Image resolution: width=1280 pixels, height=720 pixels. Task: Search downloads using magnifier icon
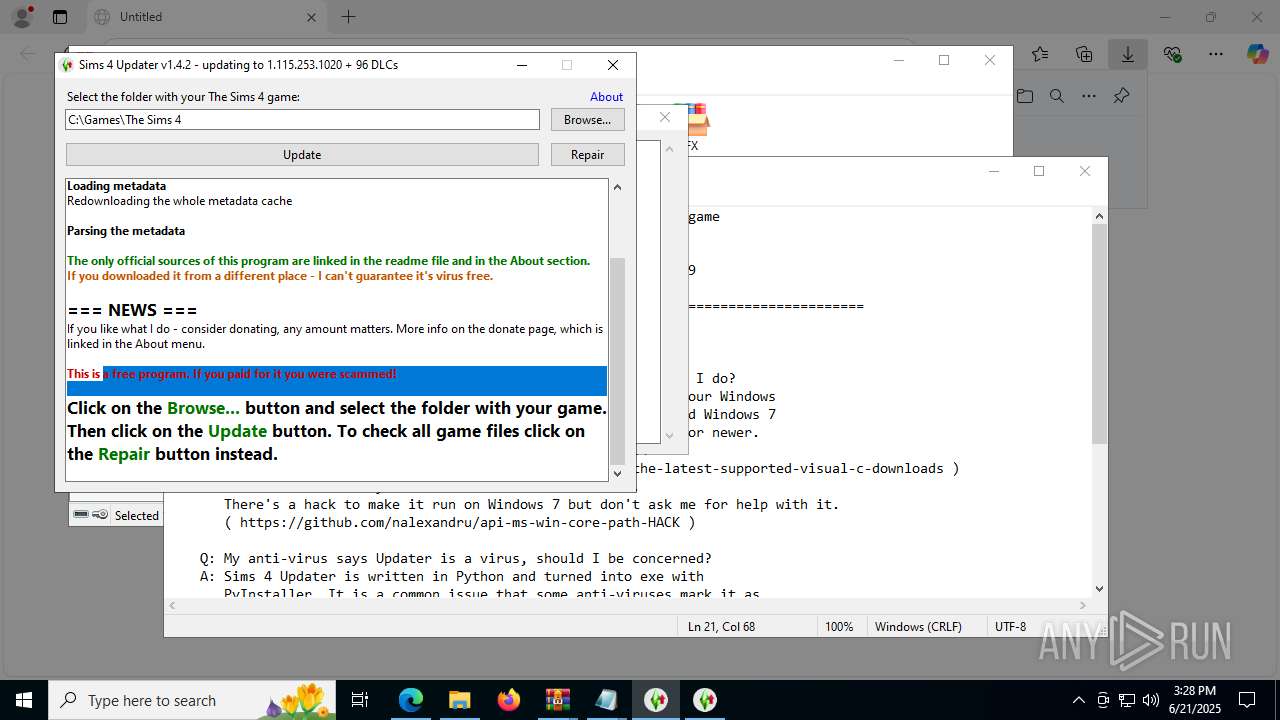tap(1057, 96)
